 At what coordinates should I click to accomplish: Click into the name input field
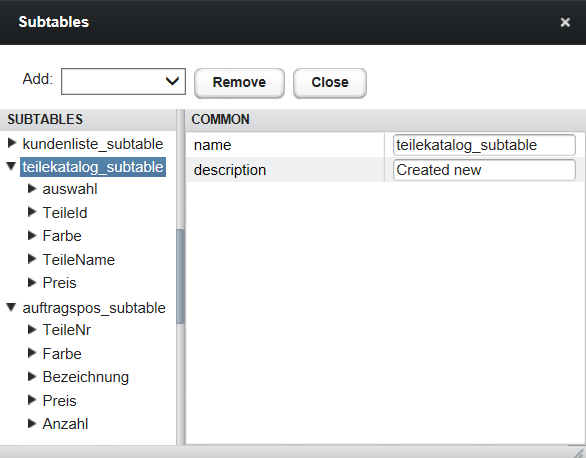[484, 145]
